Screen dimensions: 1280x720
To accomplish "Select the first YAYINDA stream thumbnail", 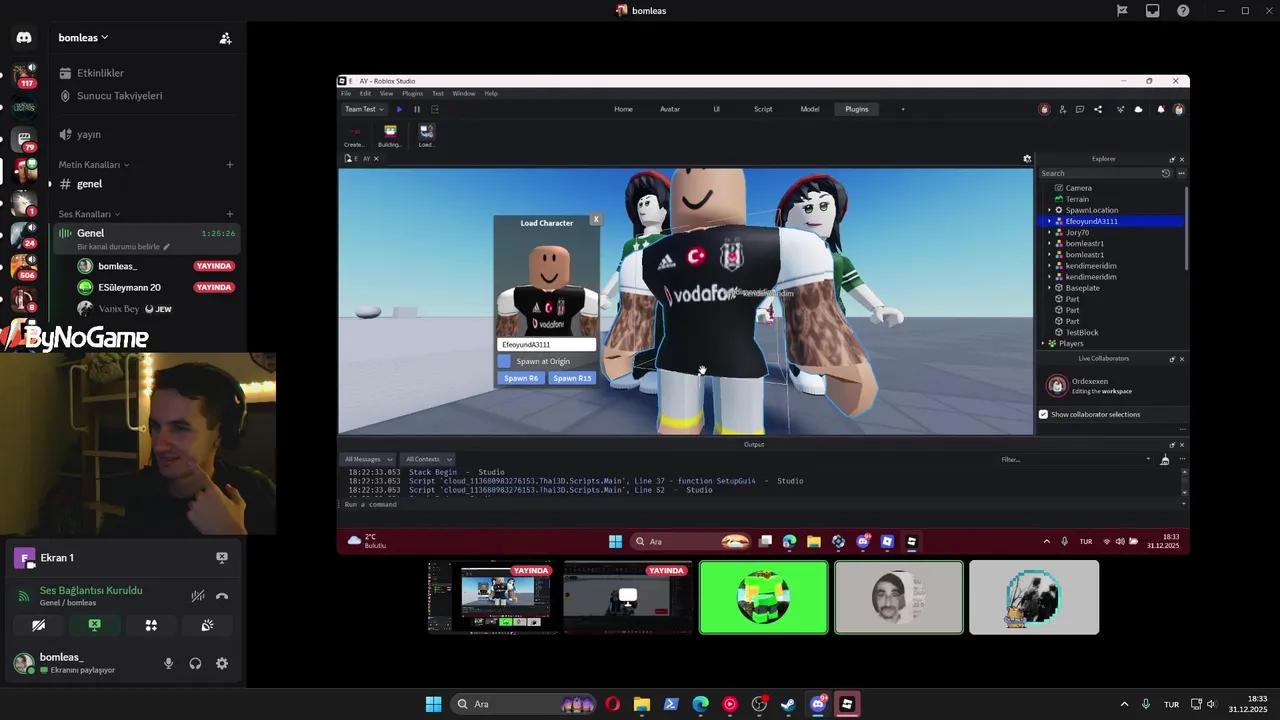I will click(x=493, y=597).
